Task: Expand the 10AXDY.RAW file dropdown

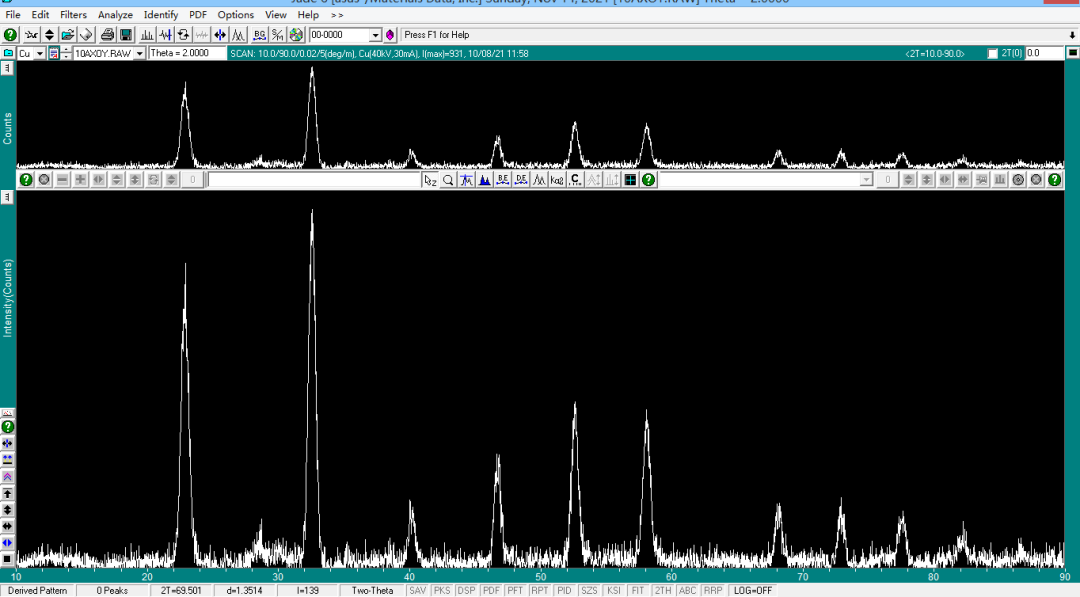Action: 139,53
